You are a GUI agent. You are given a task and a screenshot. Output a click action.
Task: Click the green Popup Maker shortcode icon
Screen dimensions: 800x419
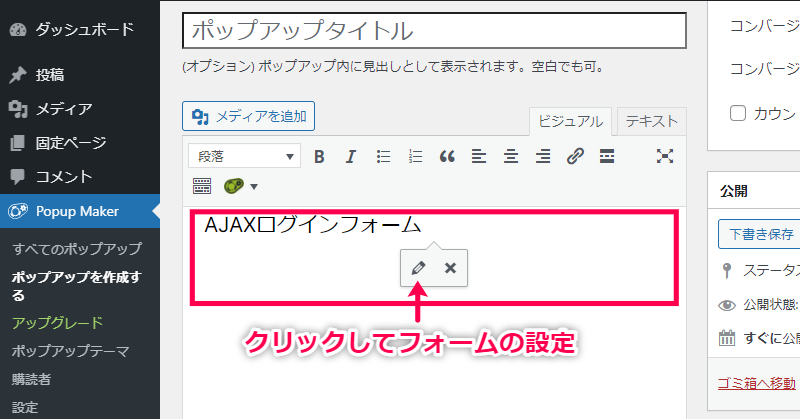[x=234, y=186]
